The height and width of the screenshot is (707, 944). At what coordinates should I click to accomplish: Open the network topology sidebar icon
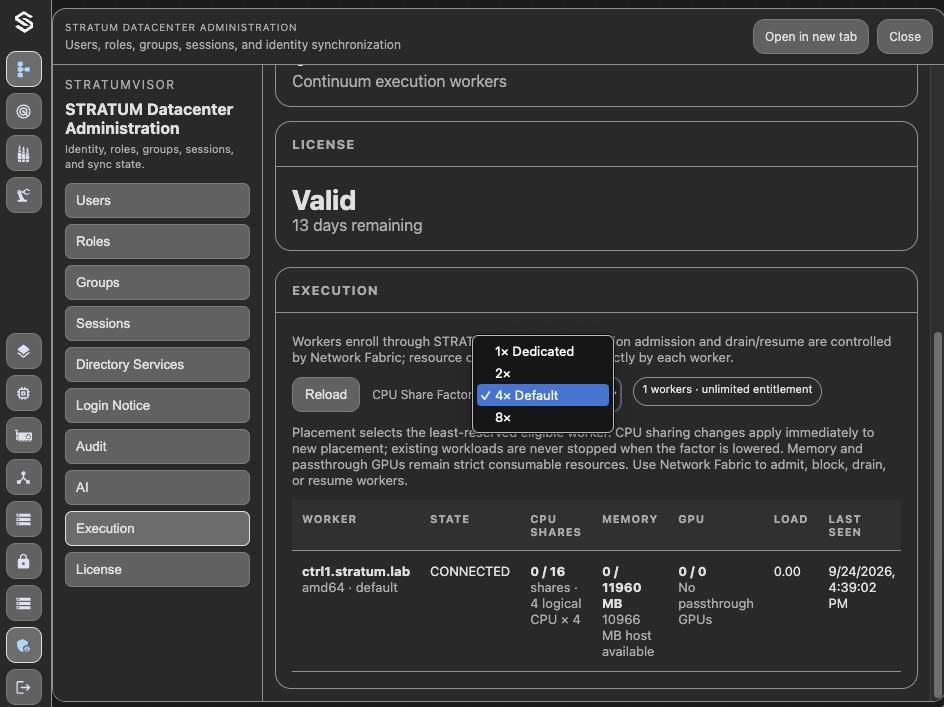click(x=24, y=478)
